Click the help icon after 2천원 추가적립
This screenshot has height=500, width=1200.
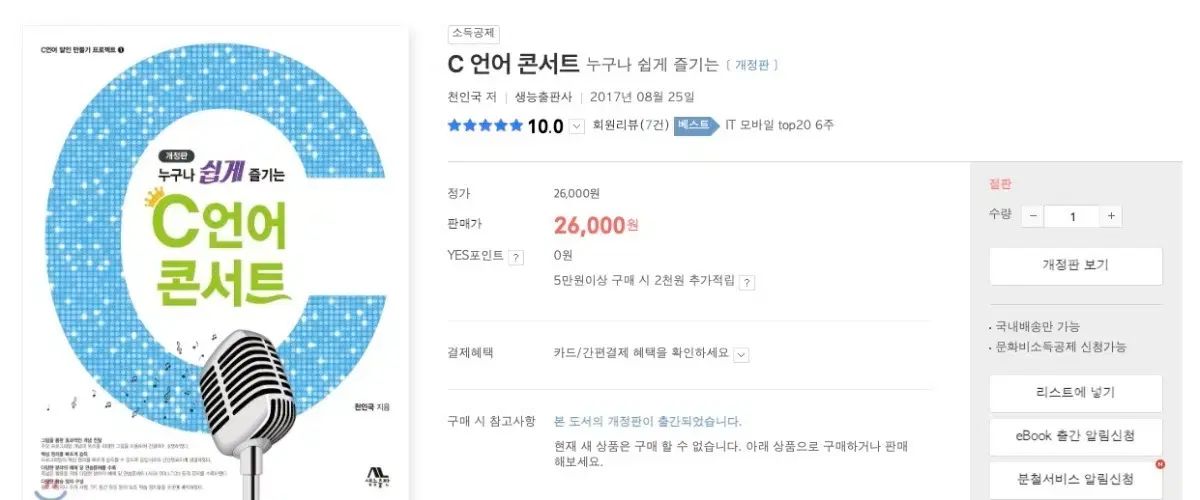click(x=747, y=283)
